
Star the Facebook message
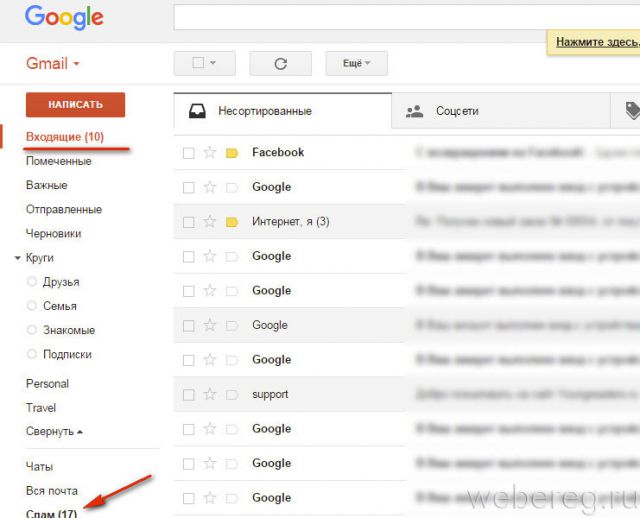210,153
